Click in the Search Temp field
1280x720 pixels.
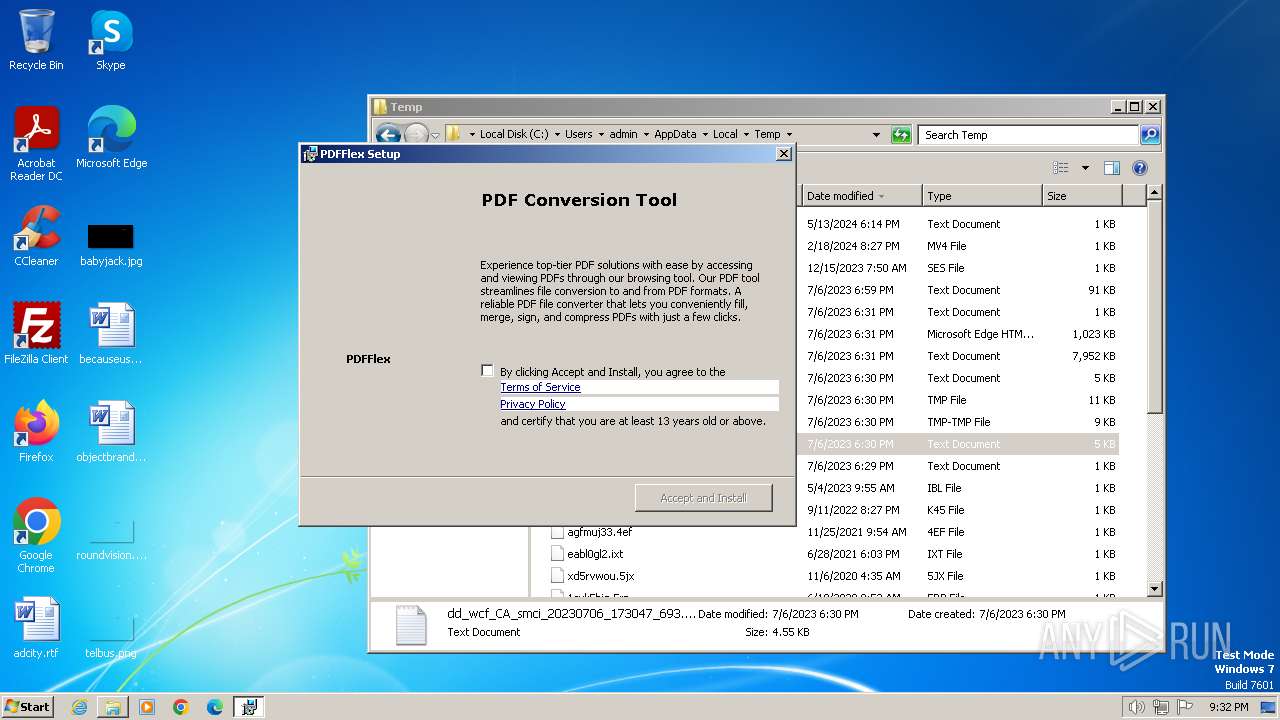[1028, 134]
